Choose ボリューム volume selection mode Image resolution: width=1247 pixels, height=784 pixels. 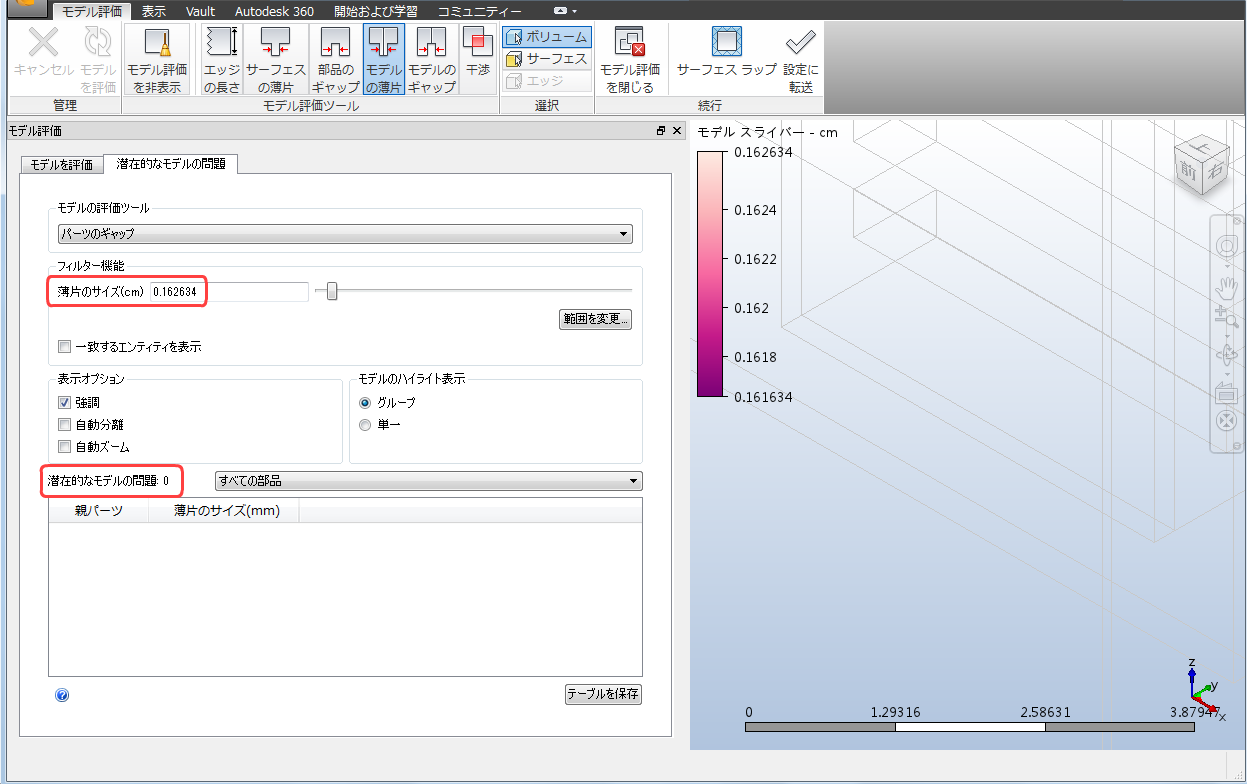pos(547,37)
